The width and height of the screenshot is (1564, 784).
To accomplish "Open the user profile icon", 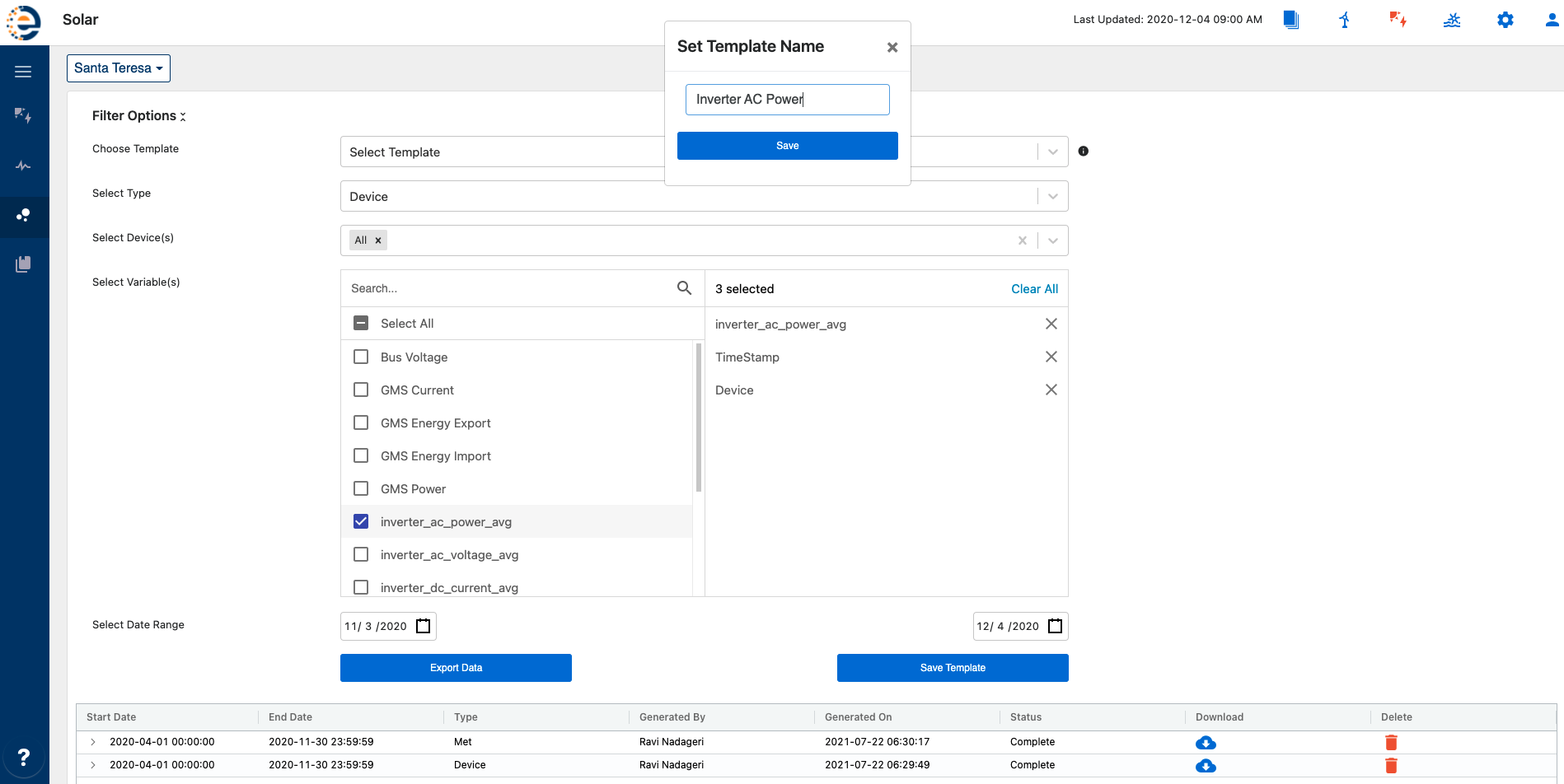I will (1552, 20).
